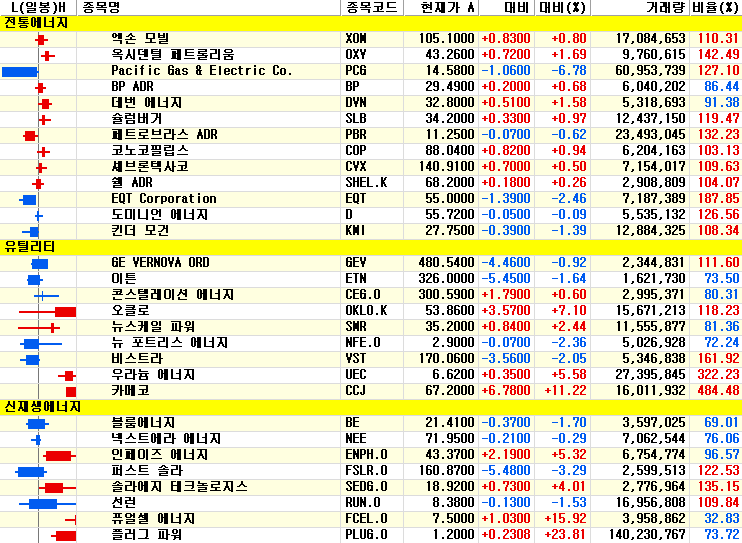Click the candlestick for 이튼
Image resolution: width=742 pixels, height=543 pixels.
35,280
